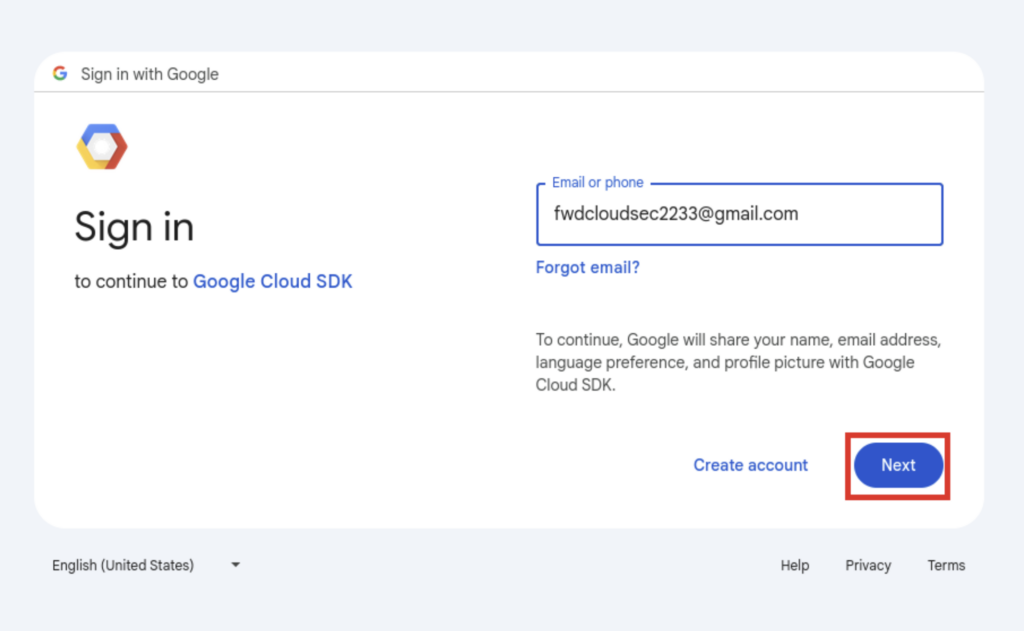Click the Google "G" logo in header
1024x631 pixels.
click(60, 74)
